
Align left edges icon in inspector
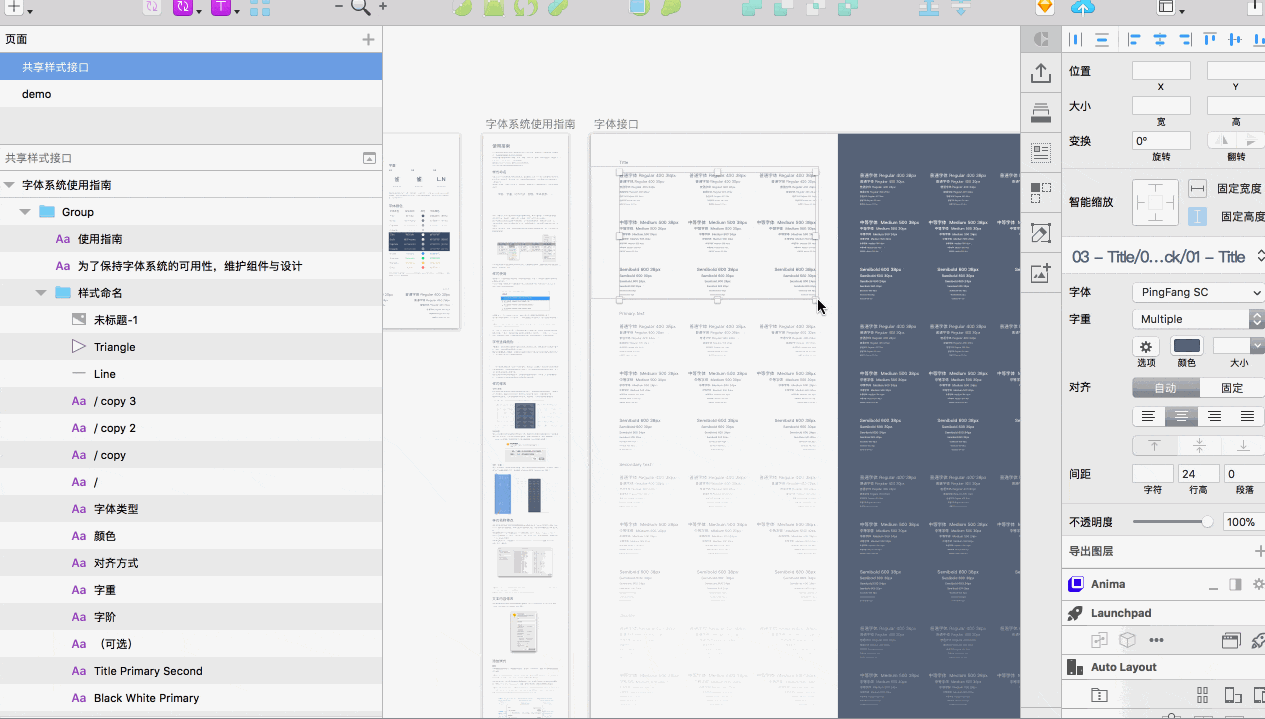(1135, 40)
